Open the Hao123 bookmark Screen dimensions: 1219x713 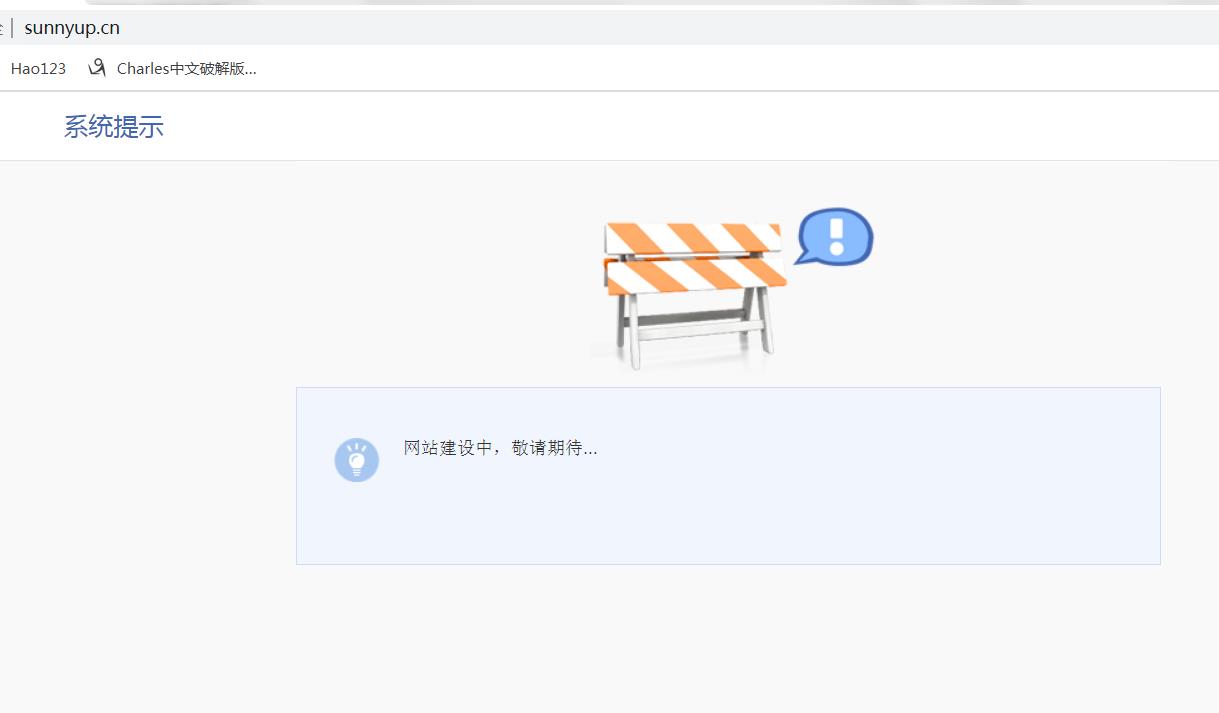pos(38,68)
